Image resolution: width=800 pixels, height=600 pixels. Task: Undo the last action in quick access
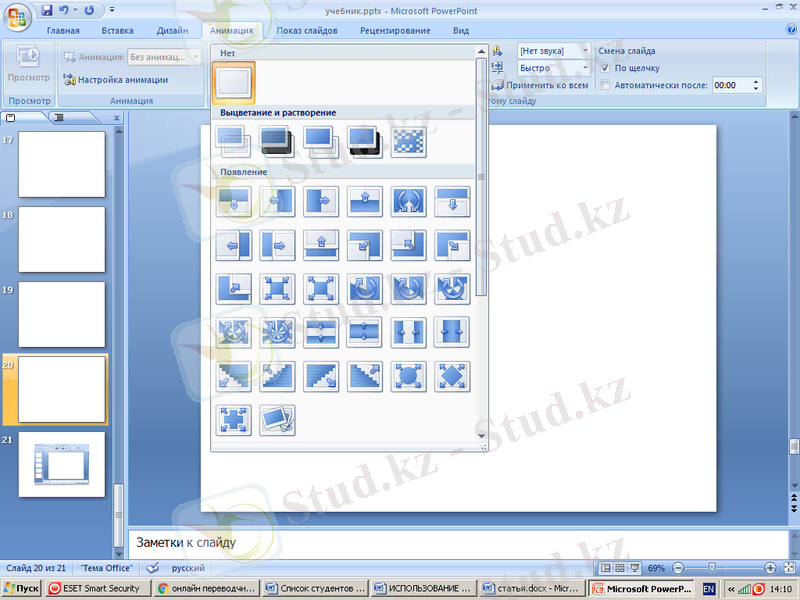pyautogui.click(x=64, y=10)
